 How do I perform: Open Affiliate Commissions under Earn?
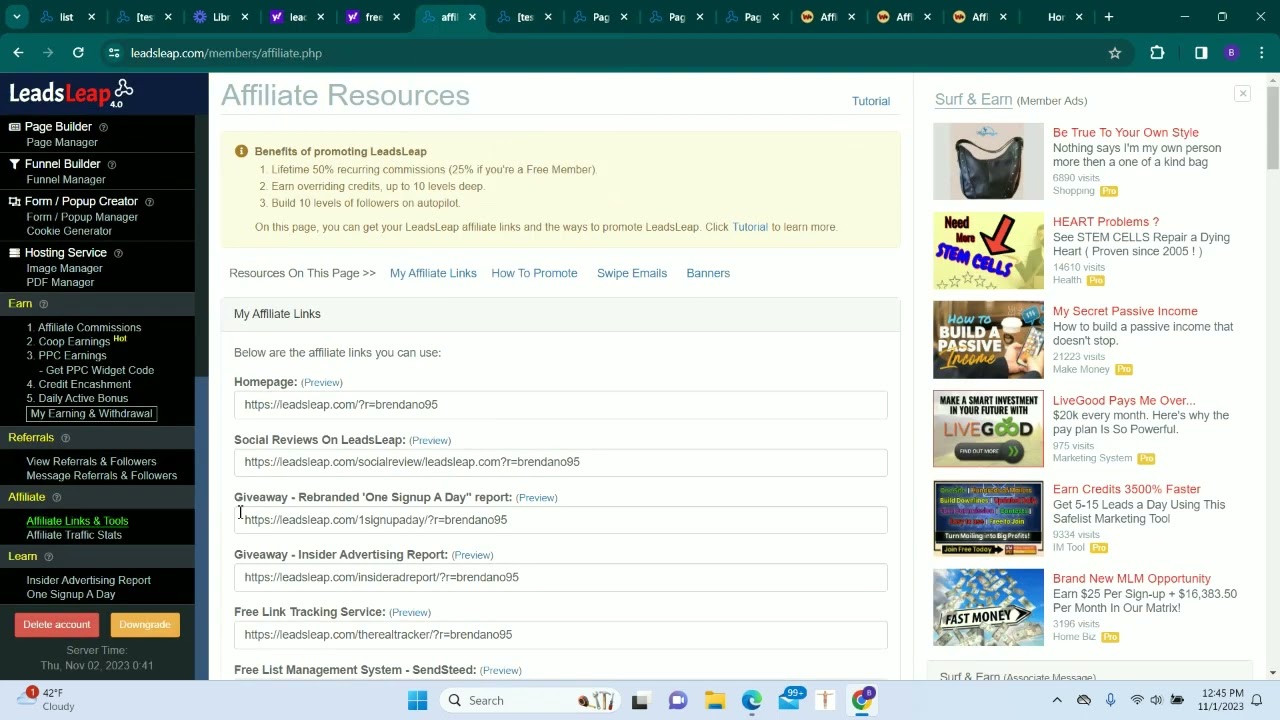coord(89,328)
